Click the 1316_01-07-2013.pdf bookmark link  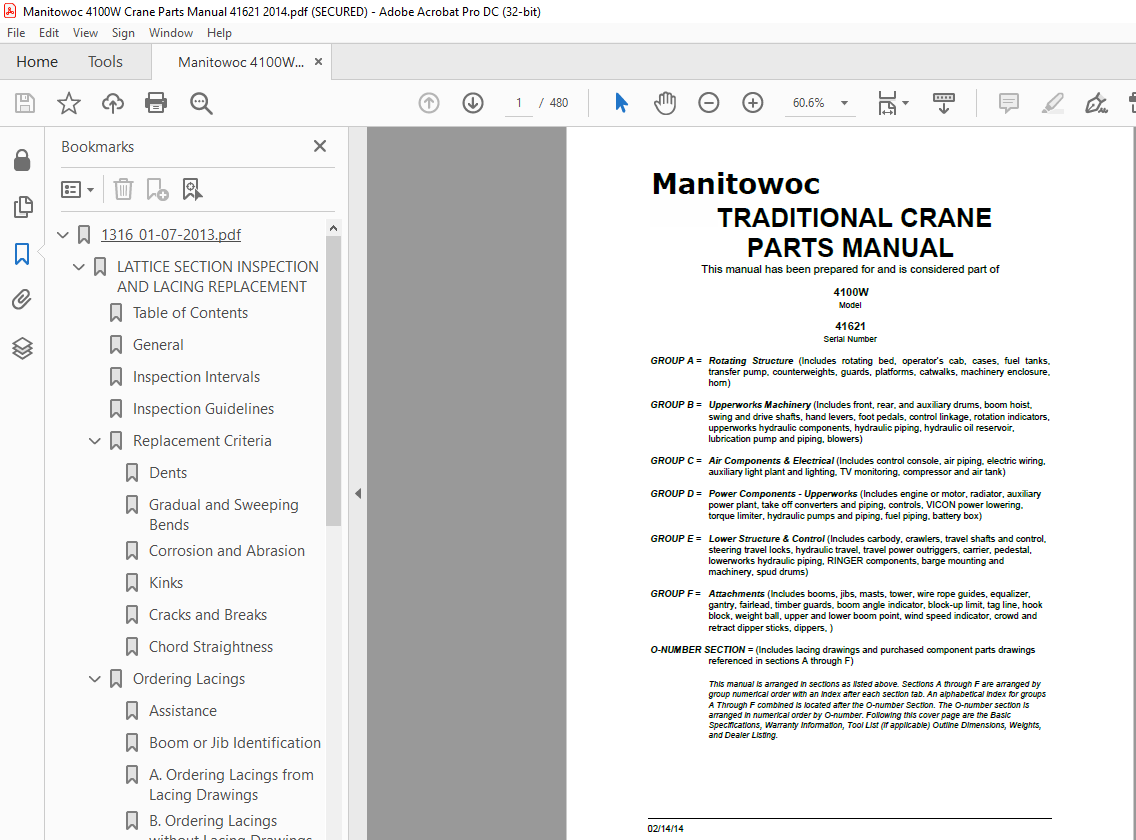pos(171,235)
